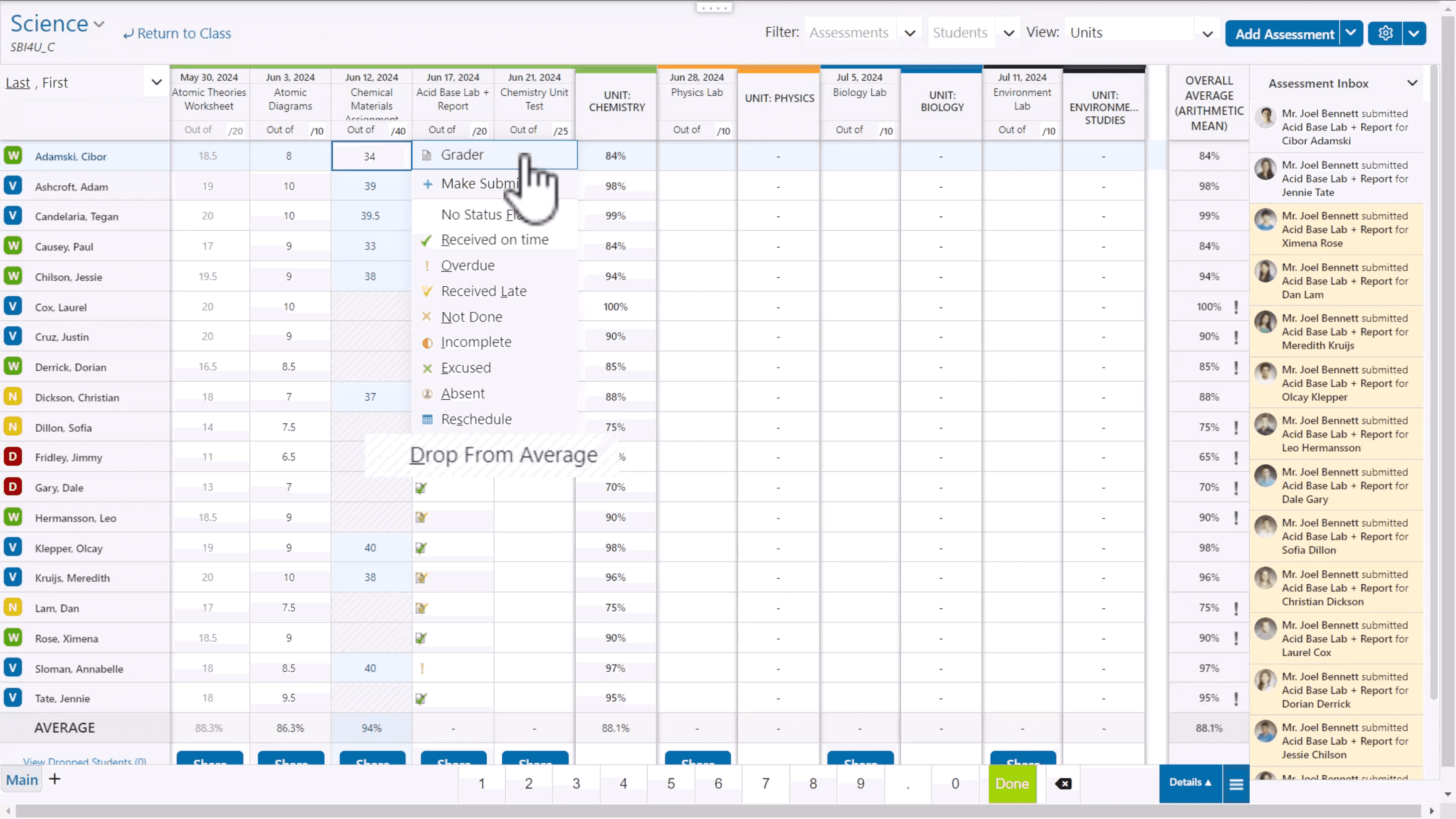1456x819 pixels.
Task: Click the drag handle dots at top center
Action: click(715, 8)
